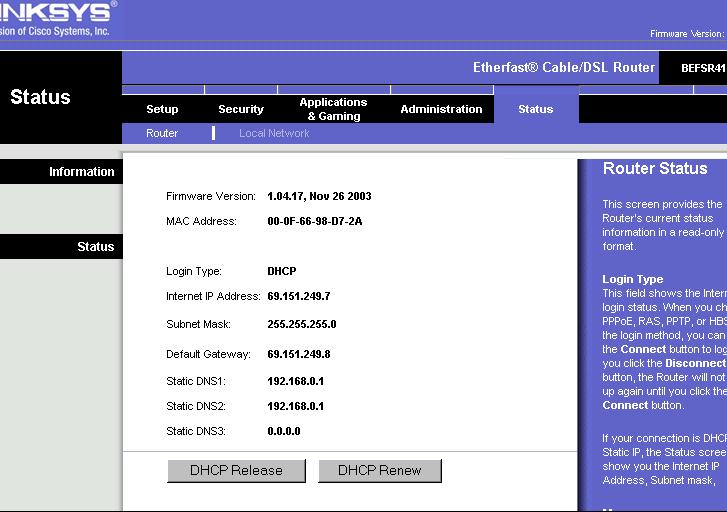Click bold Connect word in help text
This screenshot has width=727, height=512.
tap(643, 349)
